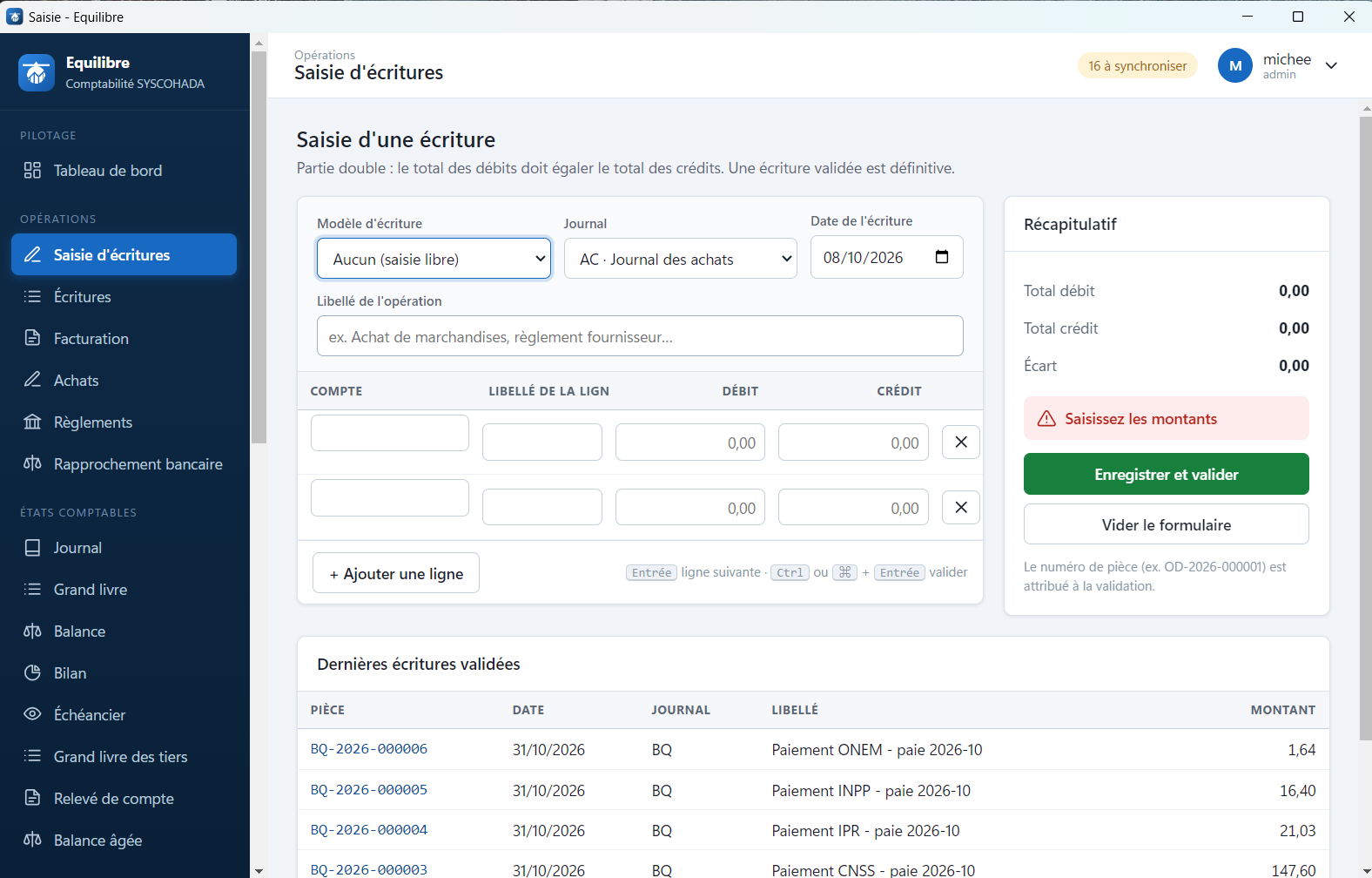Click the Relevé de compte document icon
Viewport: 1372px width, 878px height.
click(32, 798)
